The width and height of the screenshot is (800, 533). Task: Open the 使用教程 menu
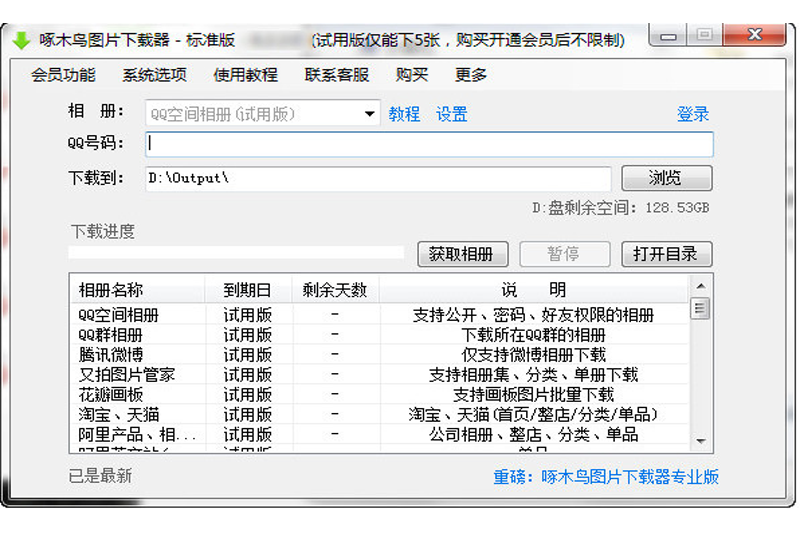click(245, 75)
